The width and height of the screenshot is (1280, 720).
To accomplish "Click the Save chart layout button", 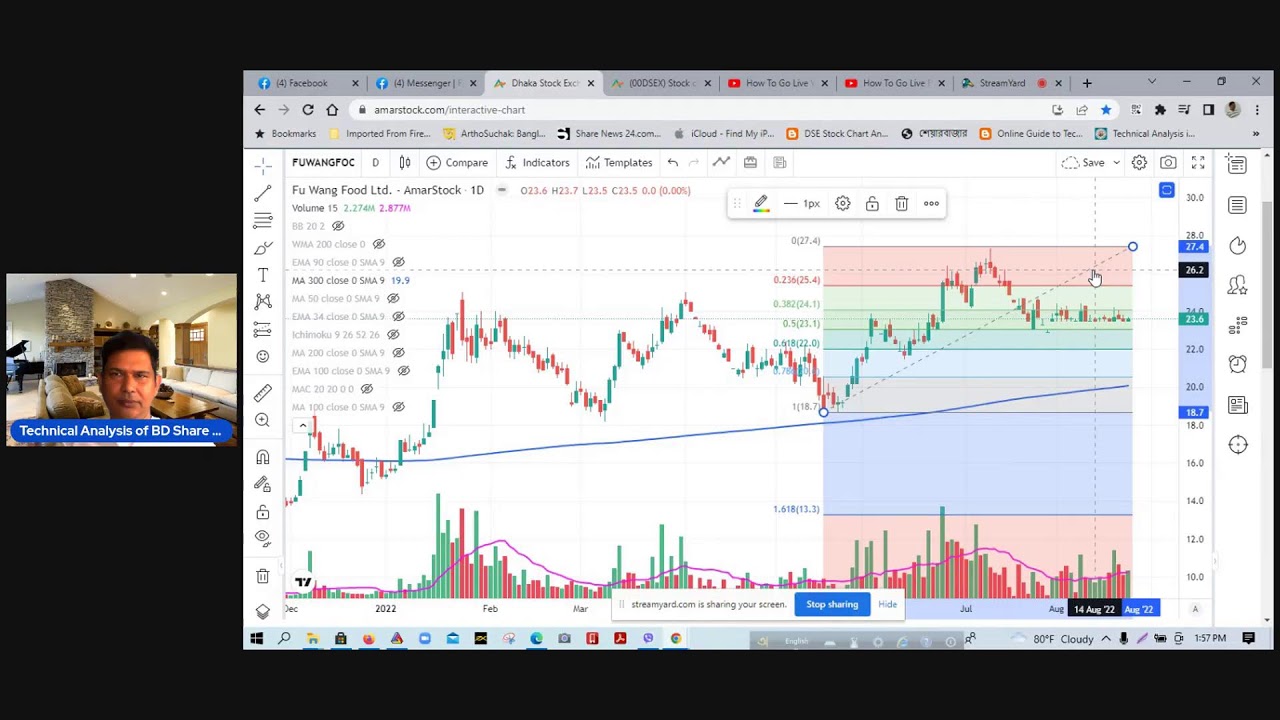I will coord(1086,162).
